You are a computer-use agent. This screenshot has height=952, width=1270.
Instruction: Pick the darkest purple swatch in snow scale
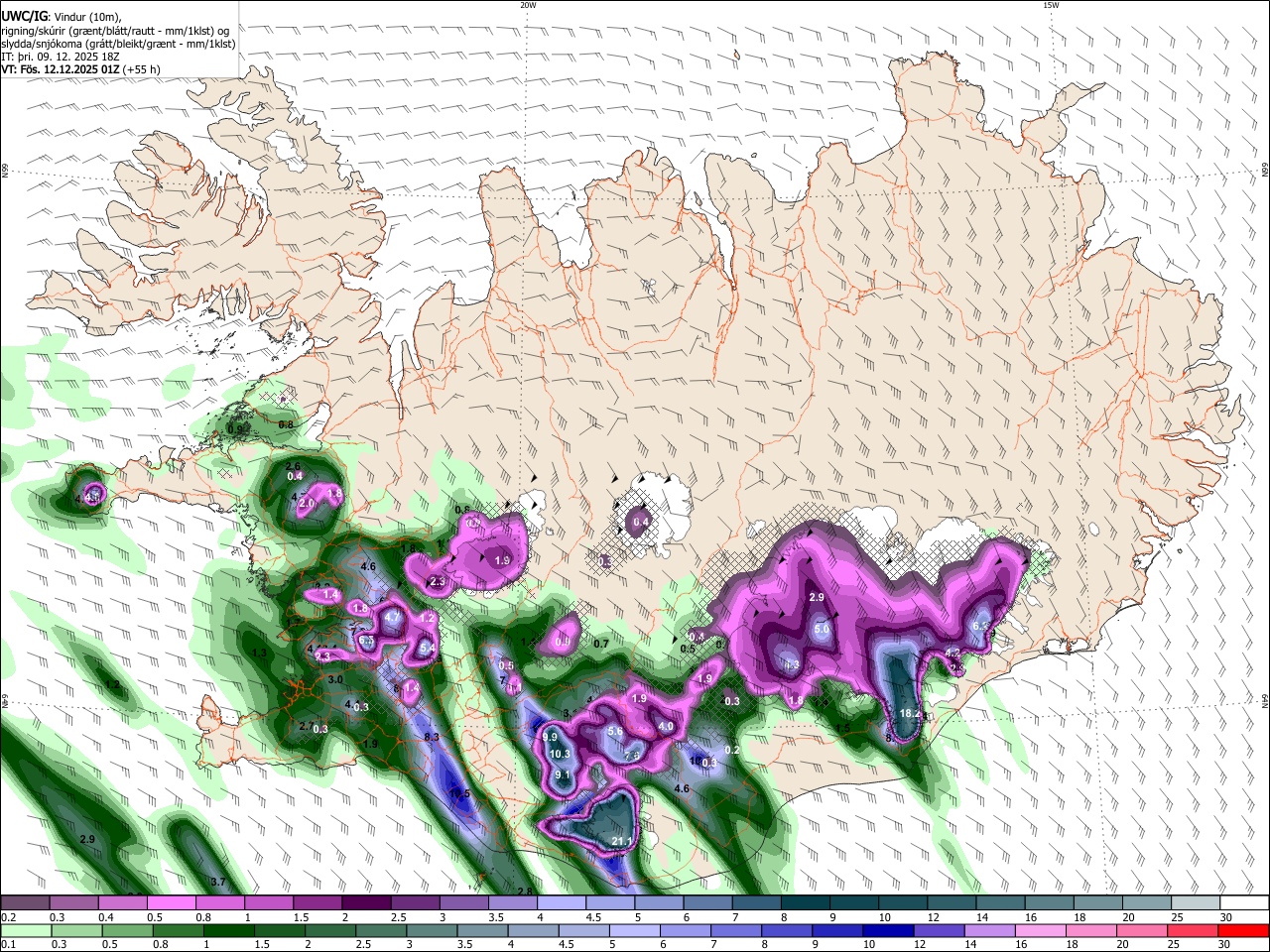click(x=365, y=903)
